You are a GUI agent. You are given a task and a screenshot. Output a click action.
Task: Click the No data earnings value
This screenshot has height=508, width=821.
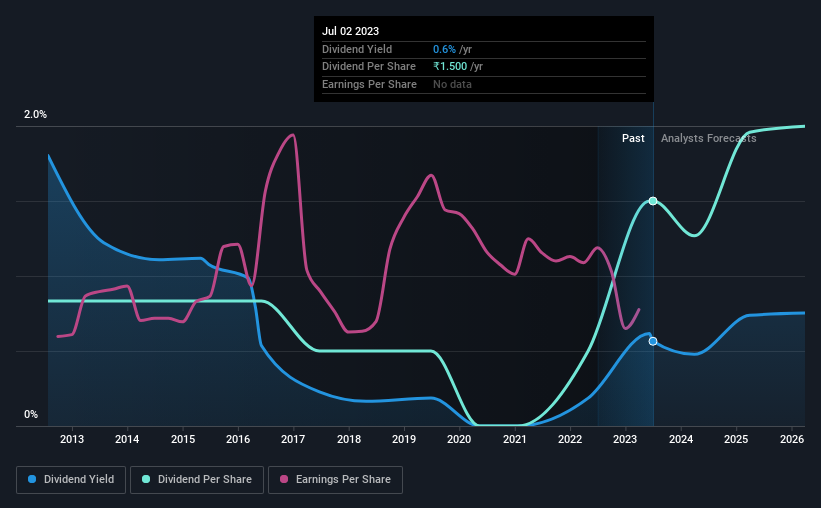[x=452, y=84]
